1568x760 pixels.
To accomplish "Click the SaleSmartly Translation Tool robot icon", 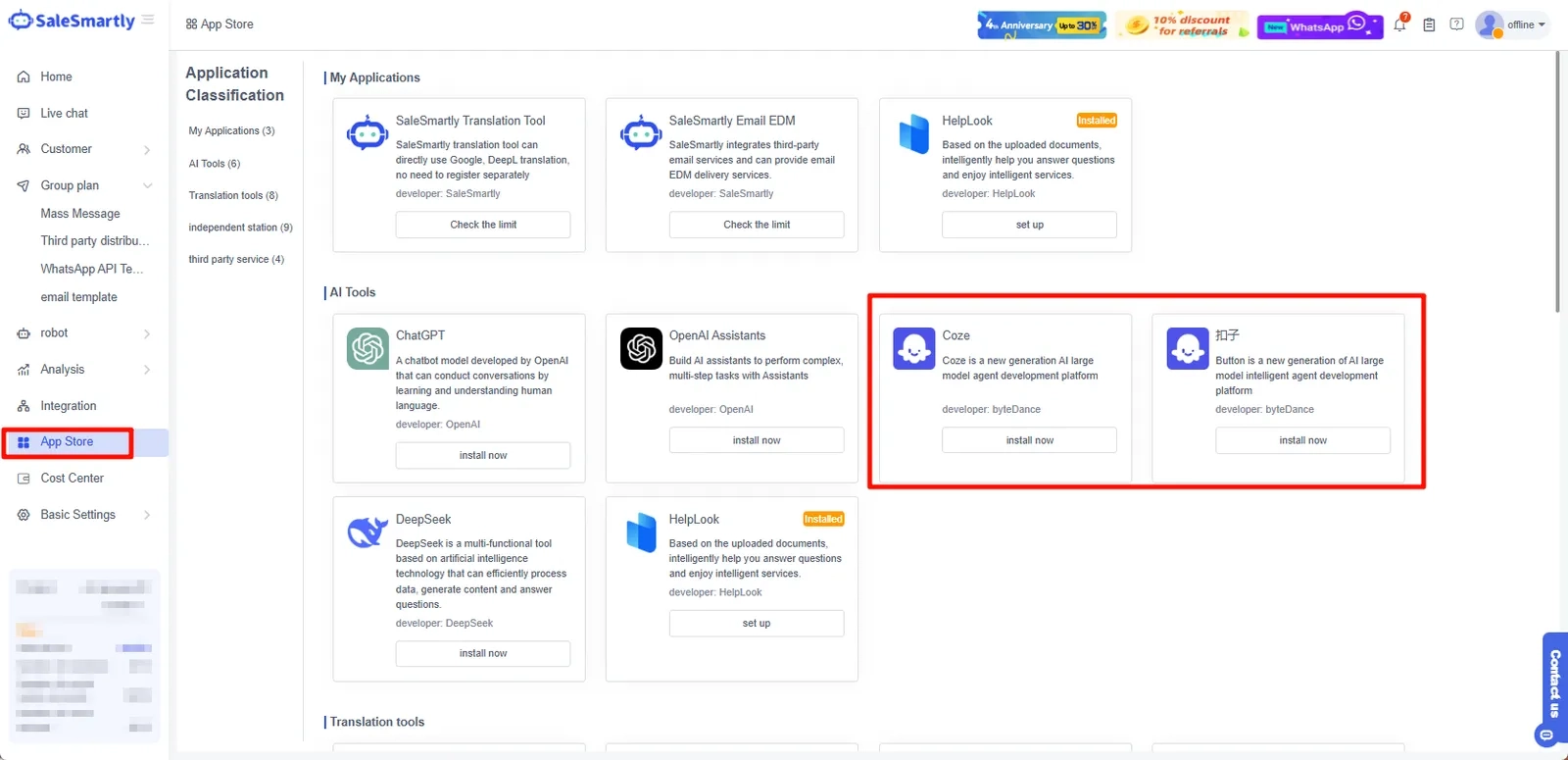I will 367,133.
